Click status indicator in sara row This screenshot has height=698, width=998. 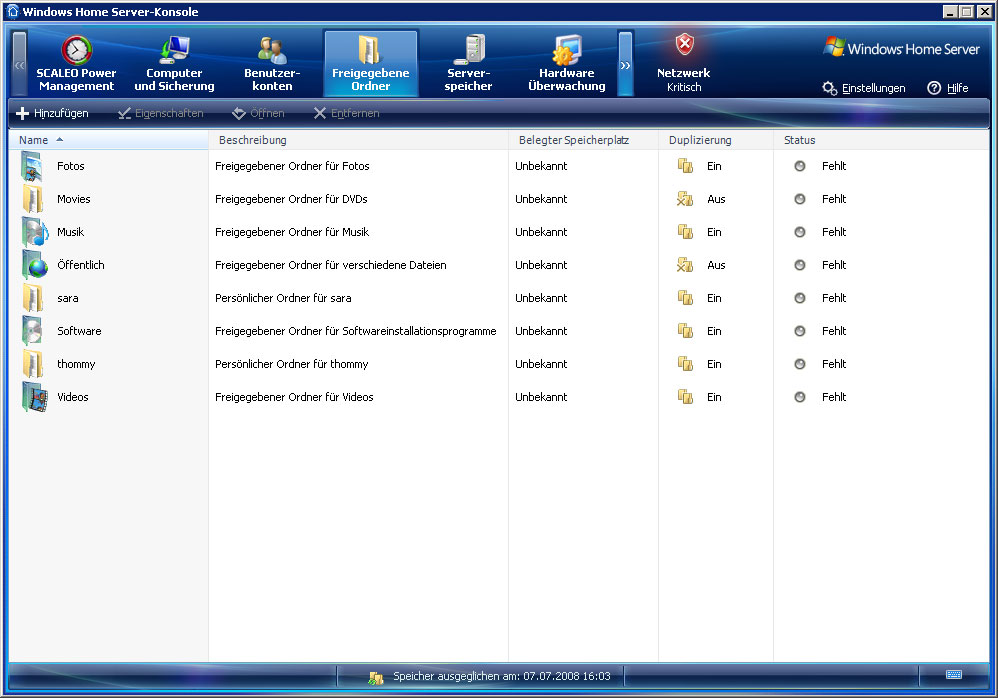pyautogui.click(x=800, y=298)
